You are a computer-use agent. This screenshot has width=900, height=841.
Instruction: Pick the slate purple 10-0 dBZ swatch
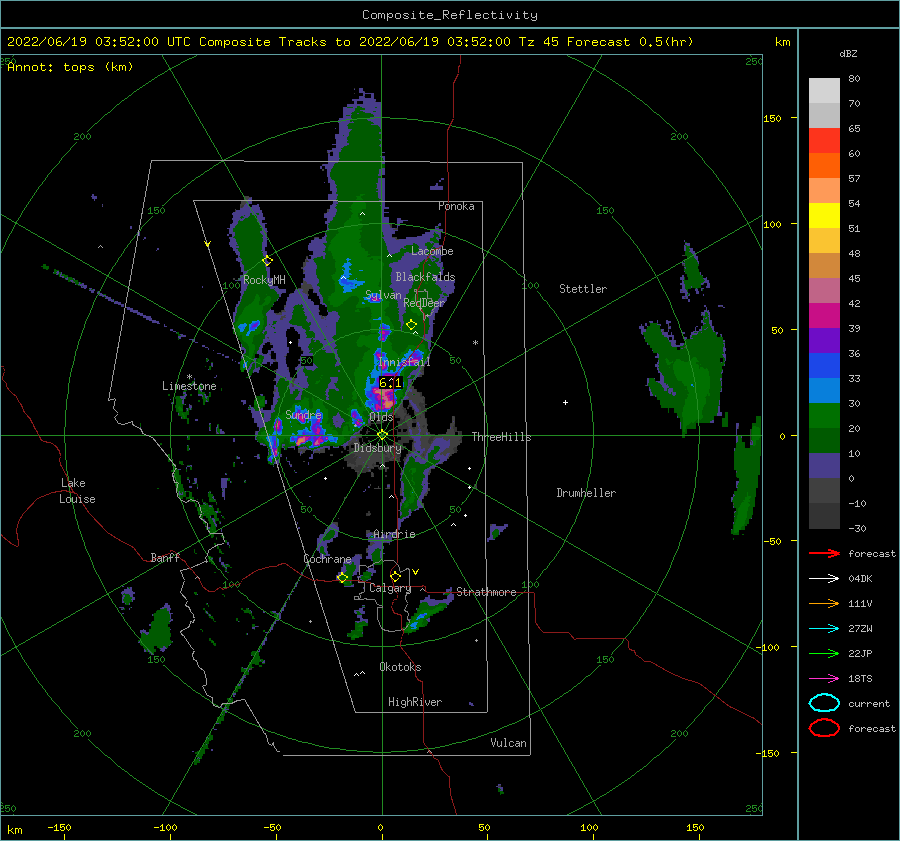(824, 466)
